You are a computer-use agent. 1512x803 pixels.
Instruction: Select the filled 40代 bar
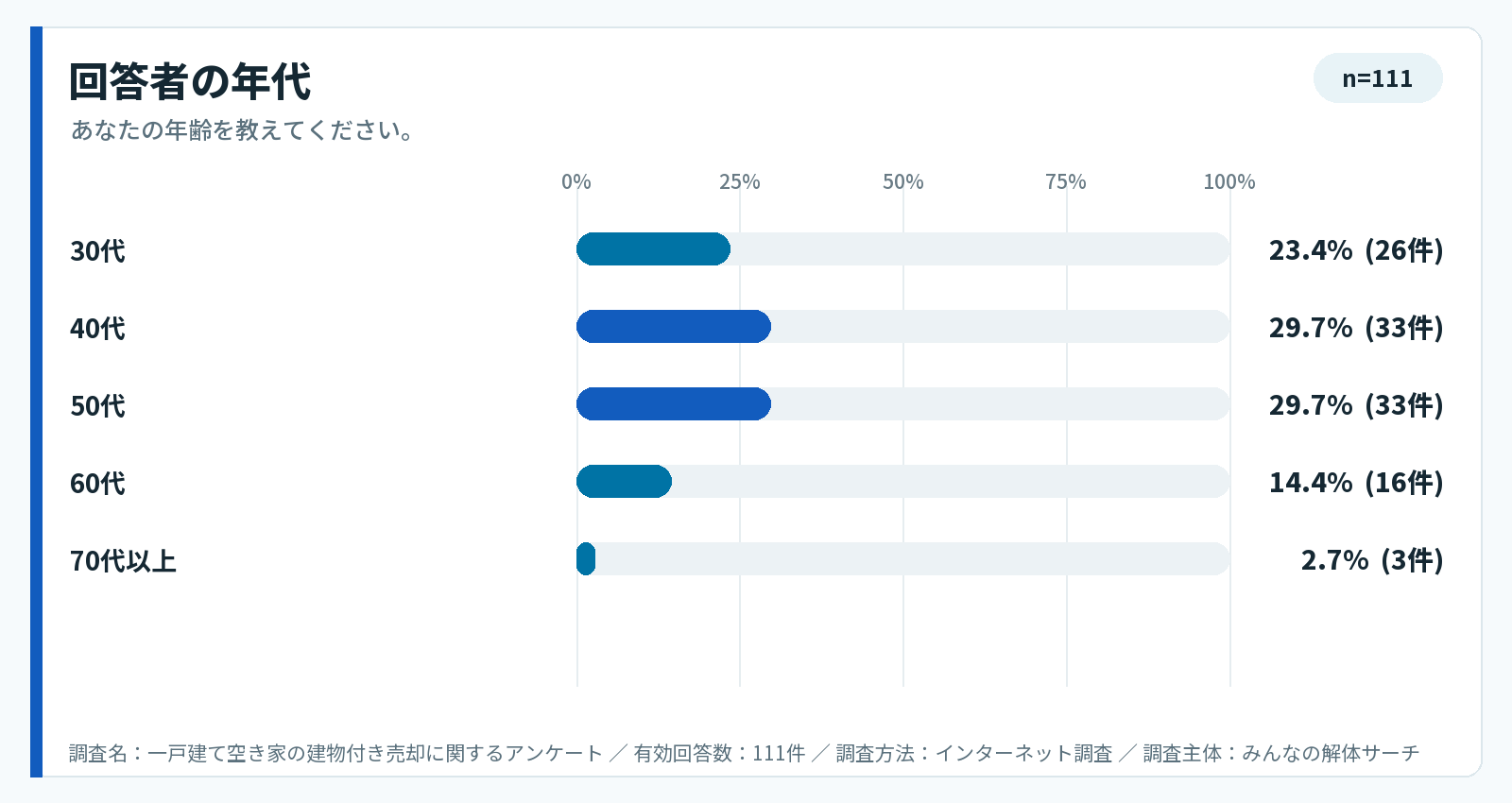pyautogui.click(x=674, y=327)
